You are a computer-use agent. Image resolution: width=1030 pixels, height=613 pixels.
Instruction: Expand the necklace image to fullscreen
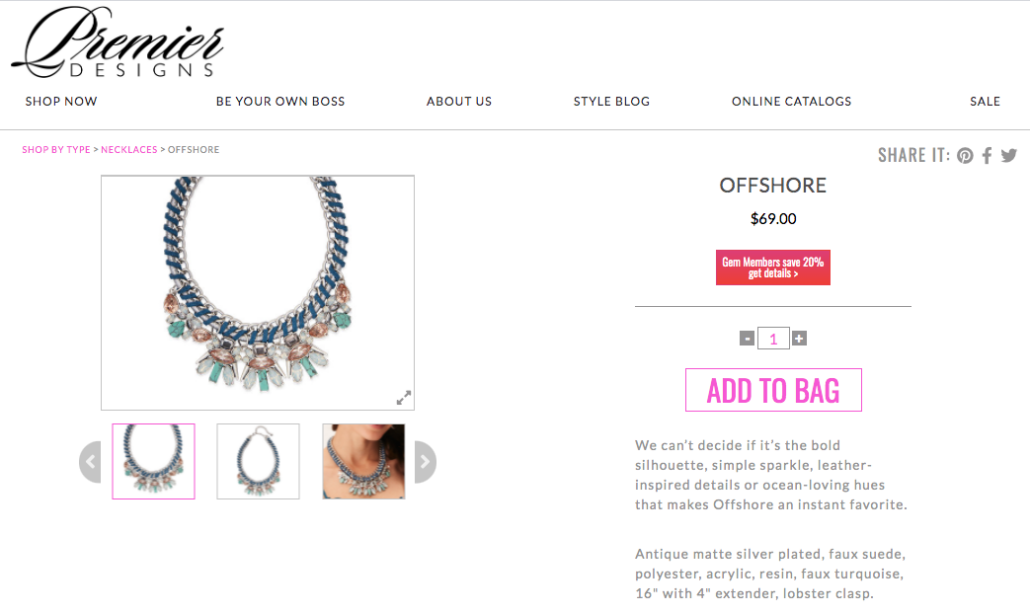[x=403, y=397]
